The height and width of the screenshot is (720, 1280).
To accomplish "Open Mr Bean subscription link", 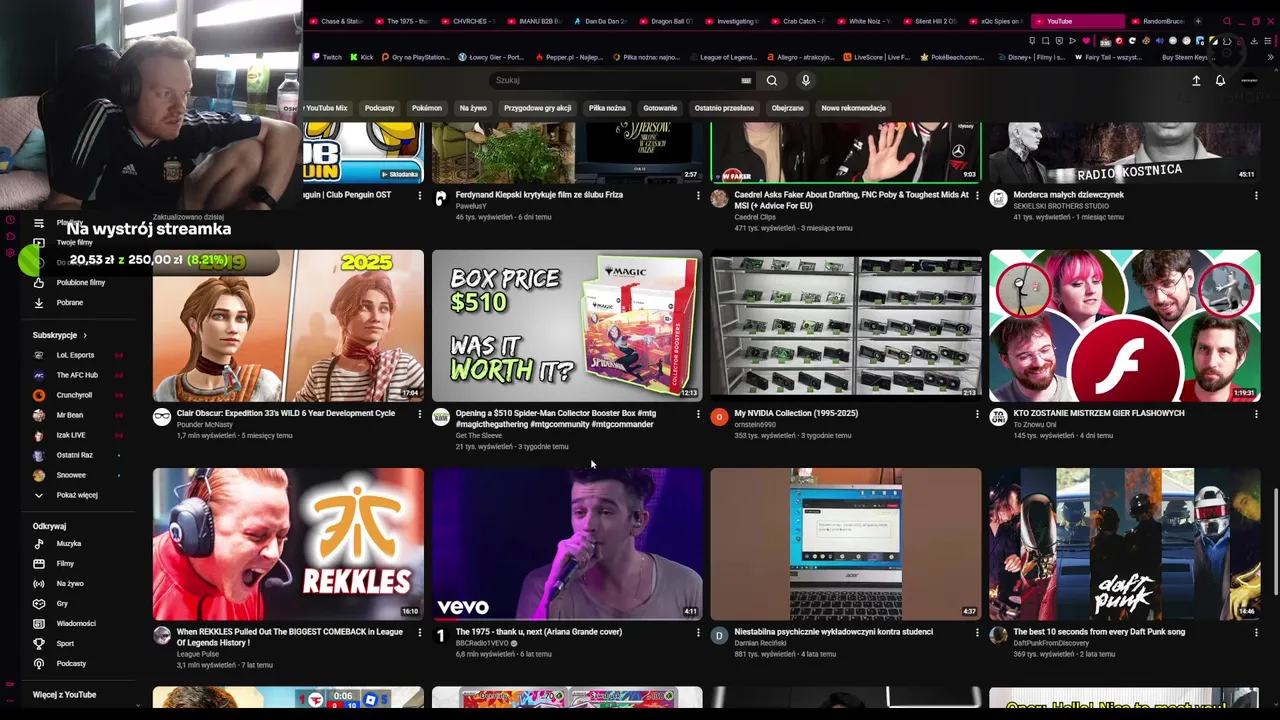I will tap(70, 415).
